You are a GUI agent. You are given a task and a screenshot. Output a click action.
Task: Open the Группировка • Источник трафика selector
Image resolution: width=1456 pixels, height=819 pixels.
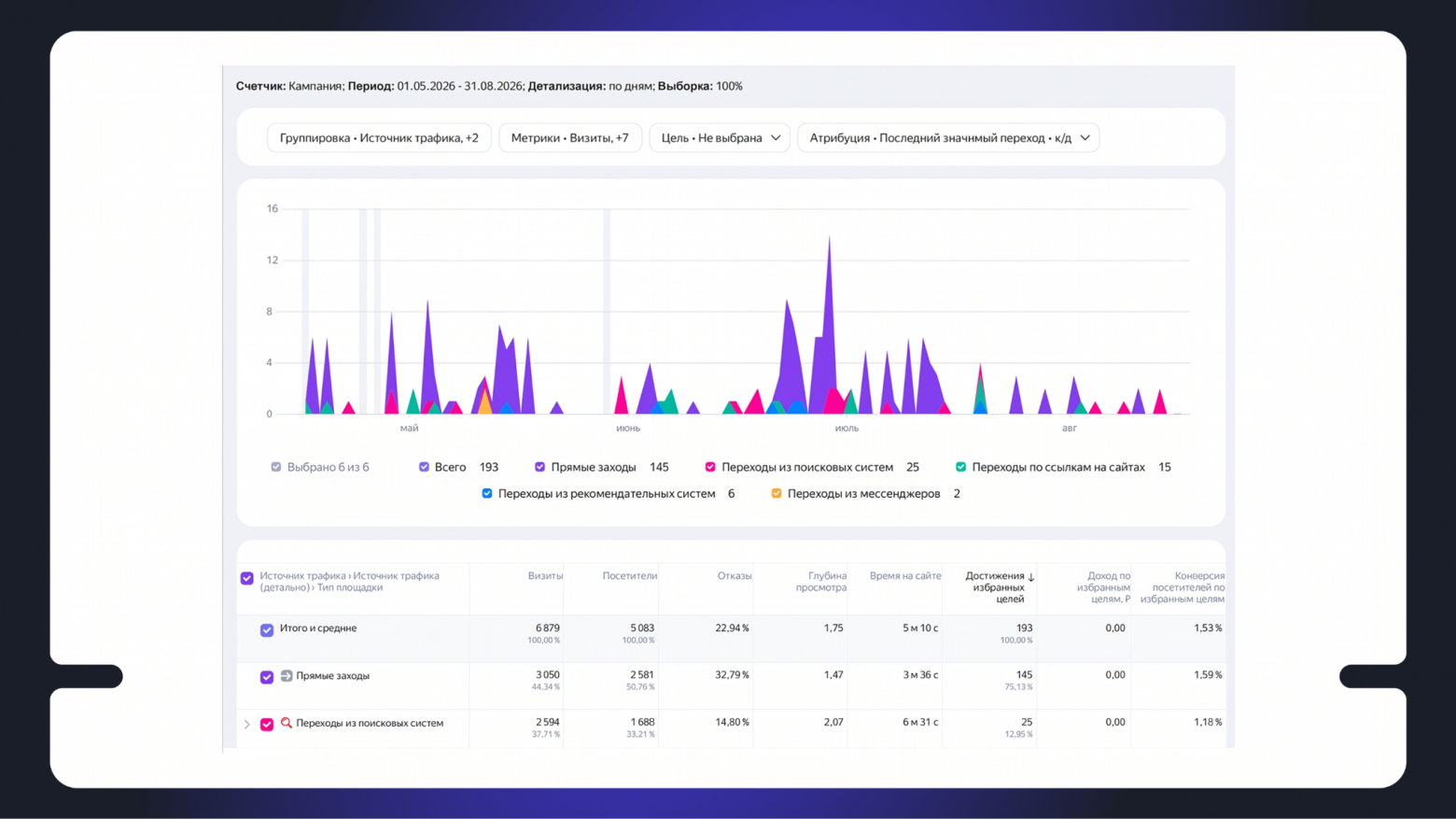click(379, 137)
